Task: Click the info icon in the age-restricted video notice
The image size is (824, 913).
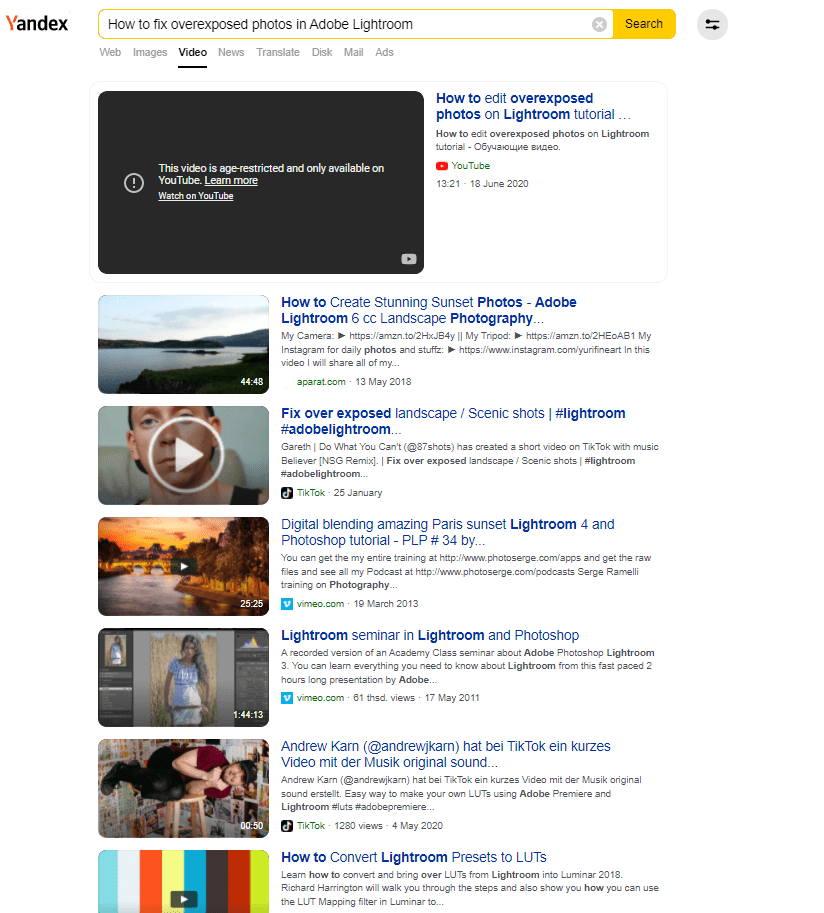Action: 134,183
